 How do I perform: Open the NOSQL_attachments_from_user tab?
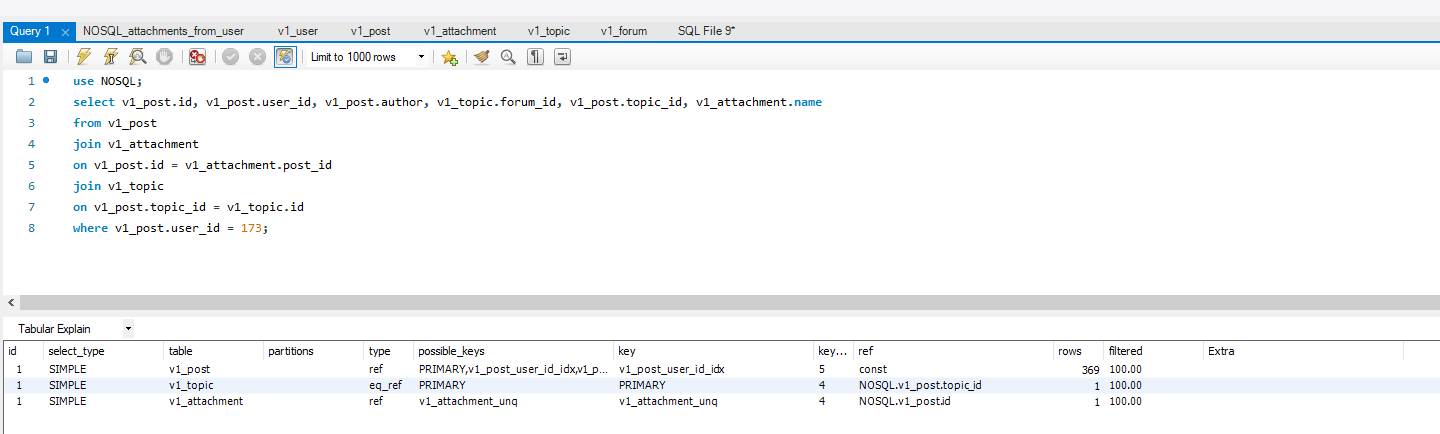(163, 31)
